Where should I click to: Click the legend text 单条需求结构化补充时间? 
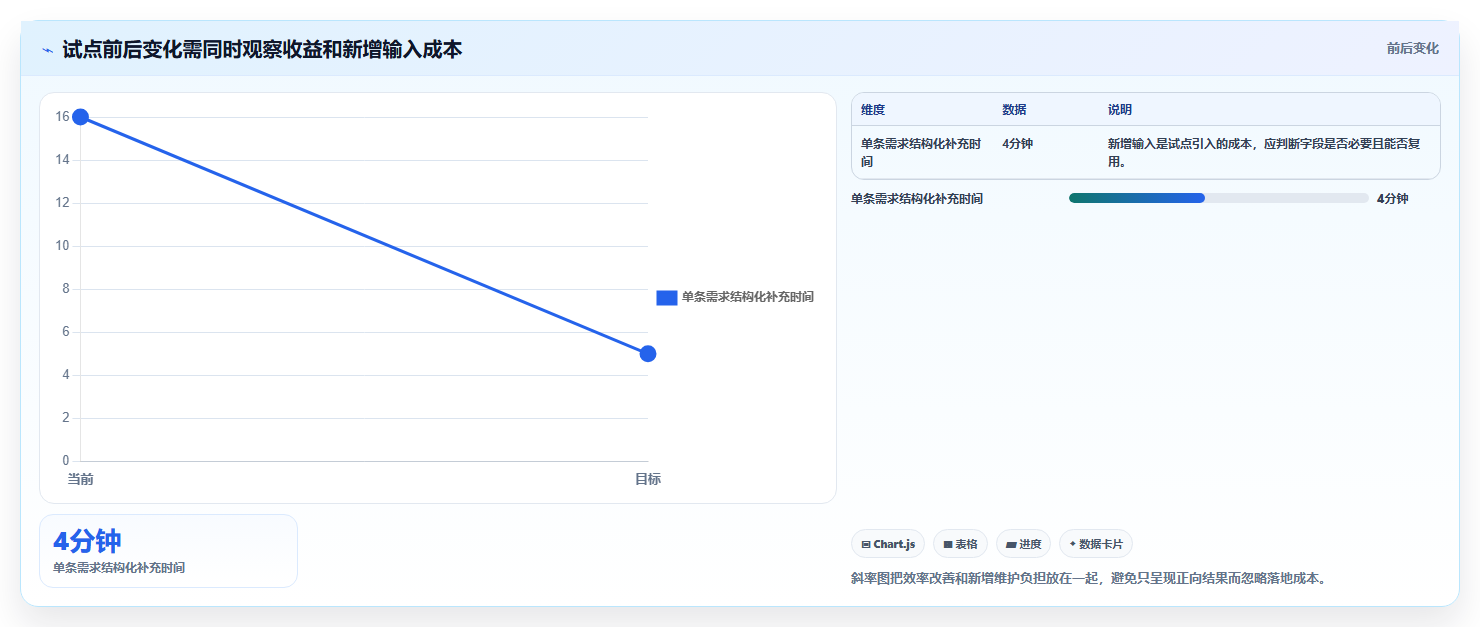click(x=747, y=297)
